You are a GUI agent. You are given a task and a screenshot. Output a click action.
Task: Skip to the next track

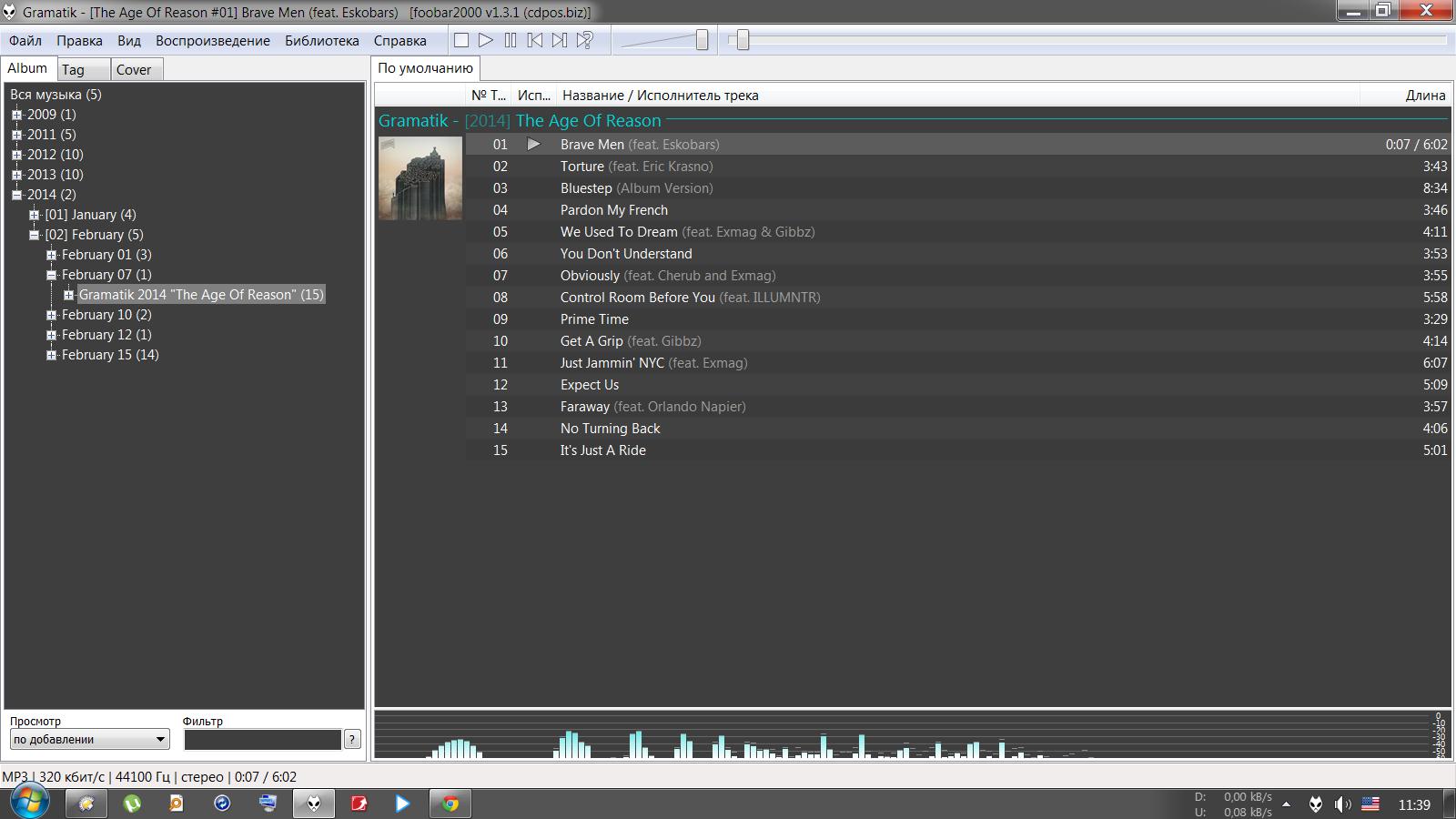tap(560, 40)
